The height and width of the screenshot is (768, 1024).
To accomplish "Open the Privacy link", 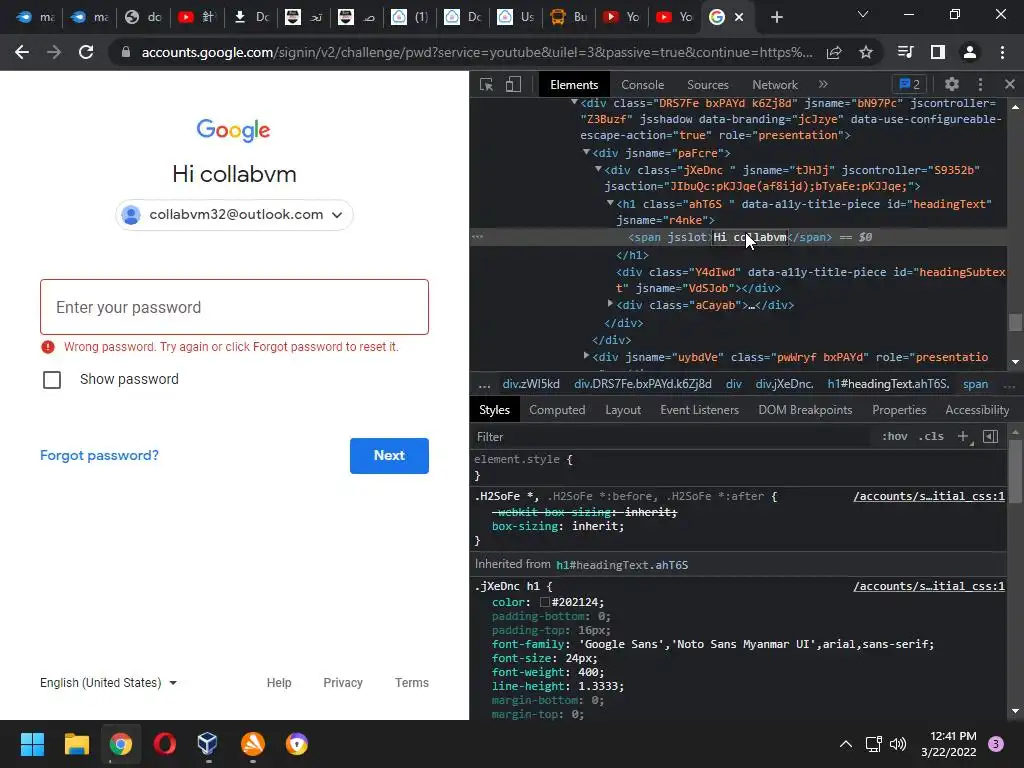I will point(343,682).
